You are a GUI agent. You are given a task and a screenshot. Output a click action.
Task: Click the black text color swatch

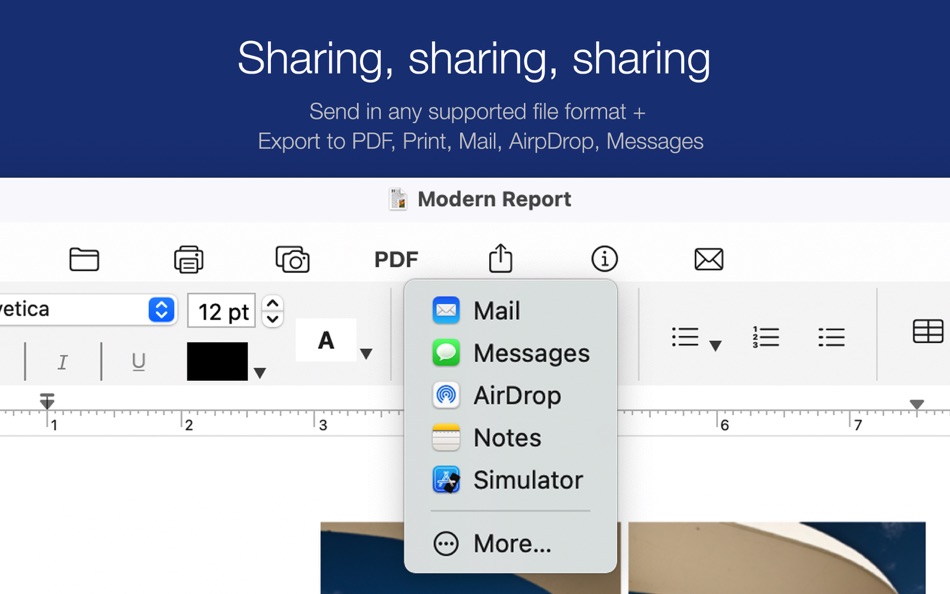click(217, 361)
